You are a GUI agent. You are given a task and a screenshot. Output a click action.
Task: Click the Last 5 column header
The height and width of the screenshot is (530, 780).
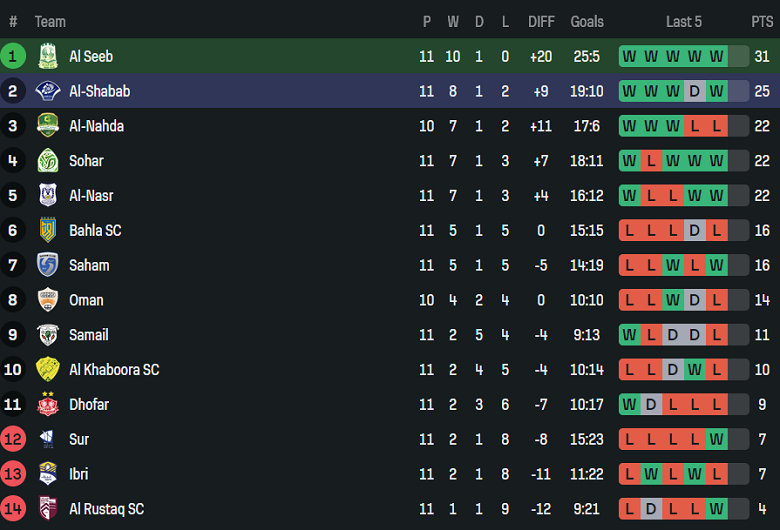(x=684, y=21)
